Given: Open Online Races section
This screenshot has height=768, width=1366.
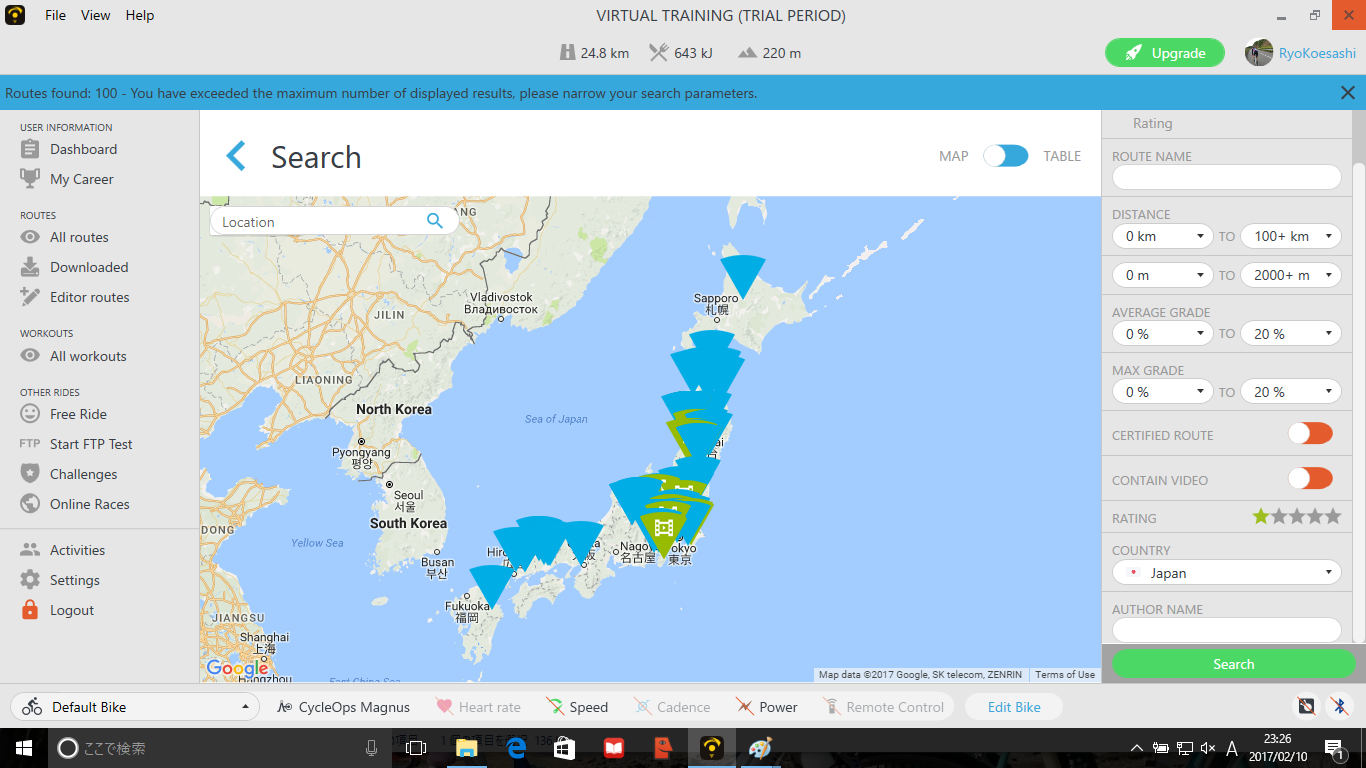Looking at the screenshot, I should 90,504.
